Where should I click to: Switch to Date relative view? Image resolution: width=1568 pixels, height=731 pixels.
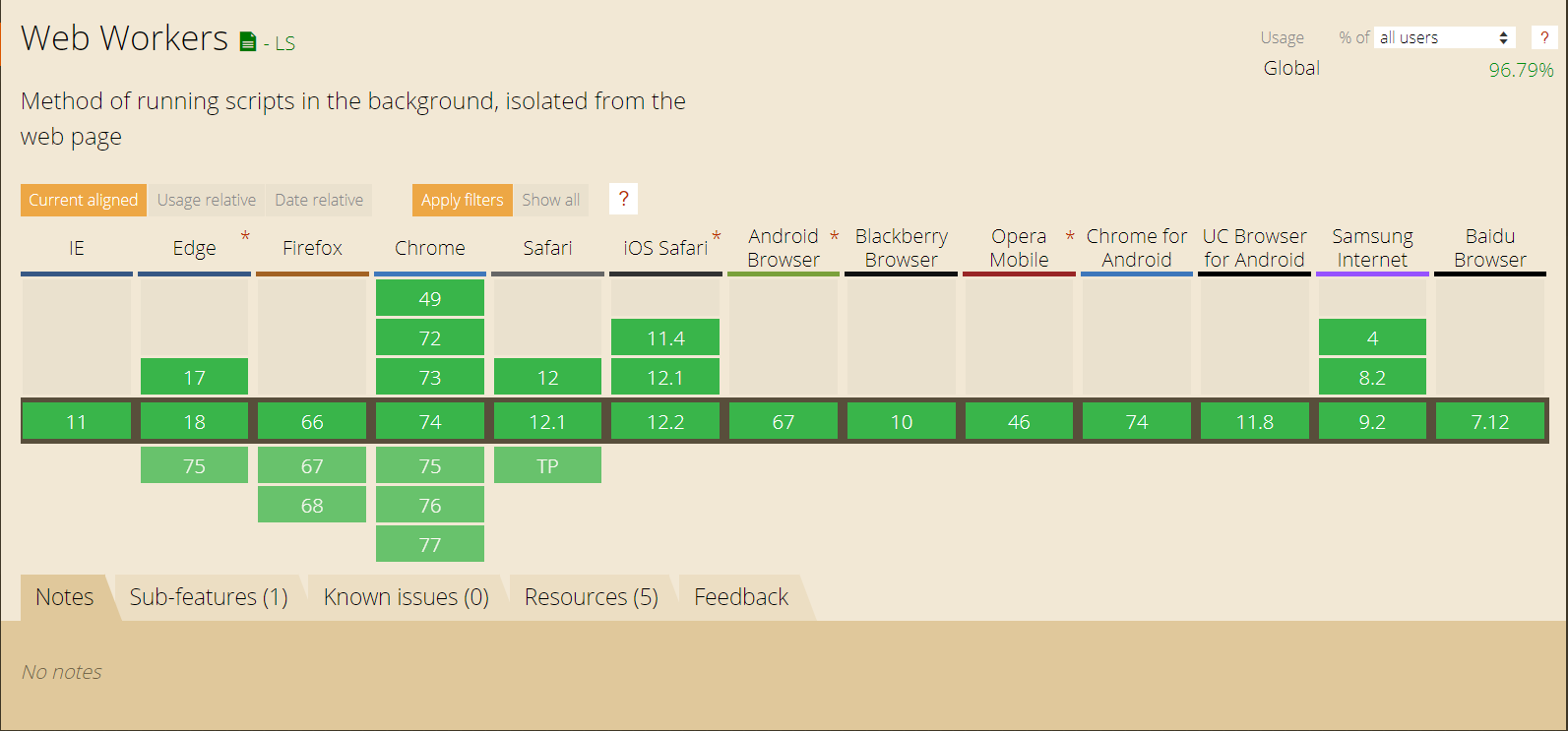(x=319, y=200)
